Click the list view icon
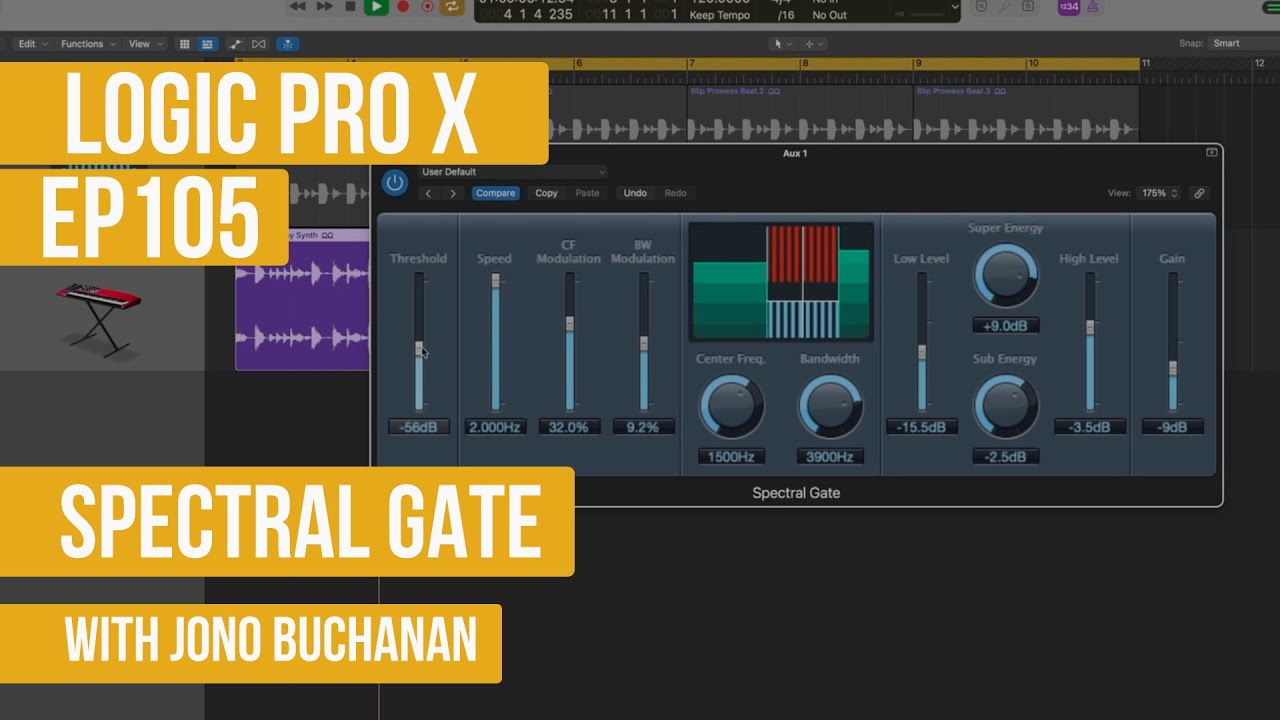 pyautogui.click(x=208, y=44)
